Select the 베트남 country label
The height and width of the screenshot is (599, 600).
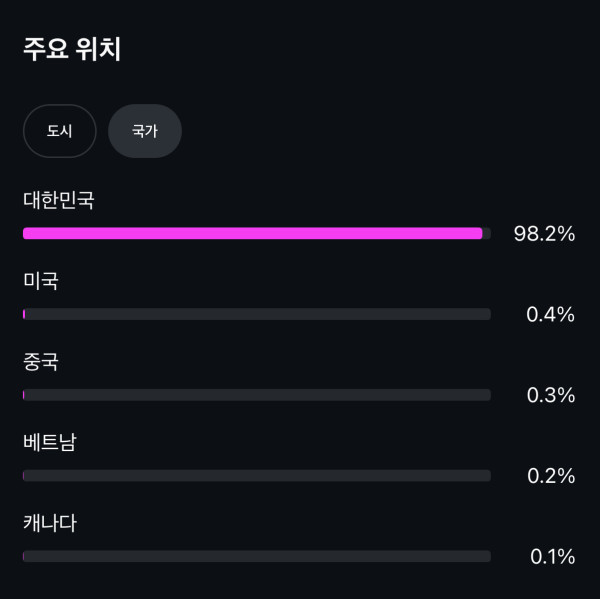click(x=50, y=442)
